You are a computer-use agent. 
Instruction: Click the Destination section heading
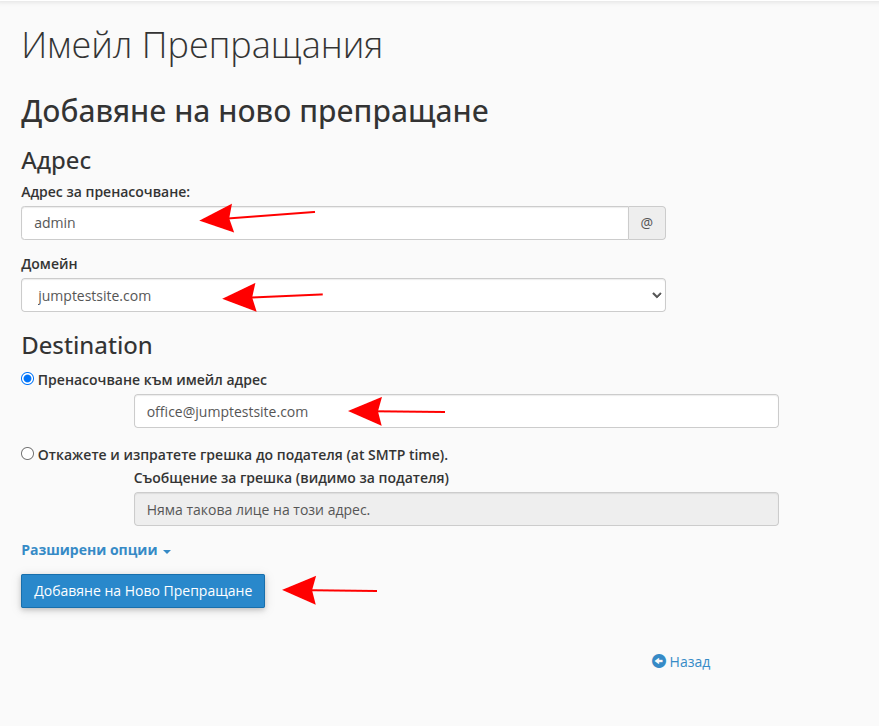(87, 345)
